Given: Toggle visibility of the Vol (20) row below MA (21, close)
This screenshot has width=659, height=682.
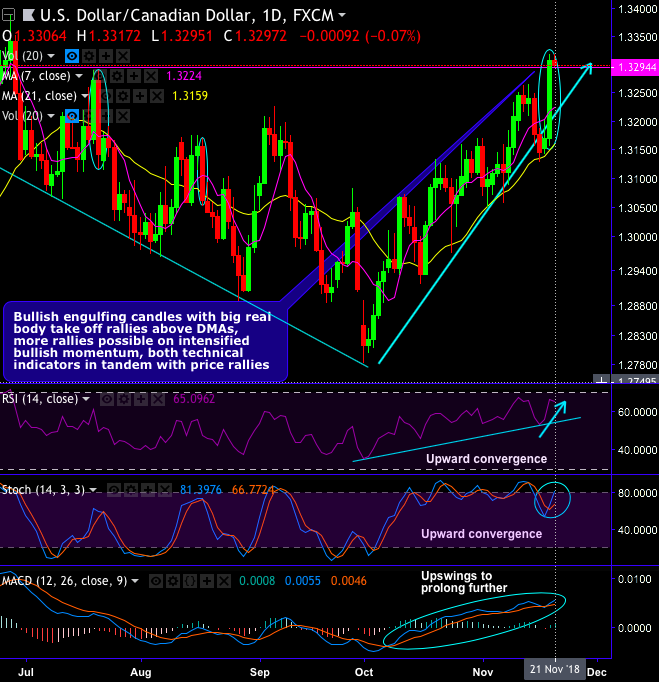Looking at the screenshot, I should tap(72, 116).
